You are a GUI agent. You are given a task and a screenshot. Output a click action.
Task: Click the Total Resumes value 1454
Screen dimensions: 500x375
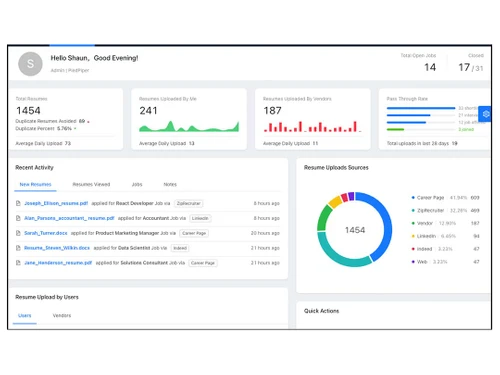pos(28,110)
